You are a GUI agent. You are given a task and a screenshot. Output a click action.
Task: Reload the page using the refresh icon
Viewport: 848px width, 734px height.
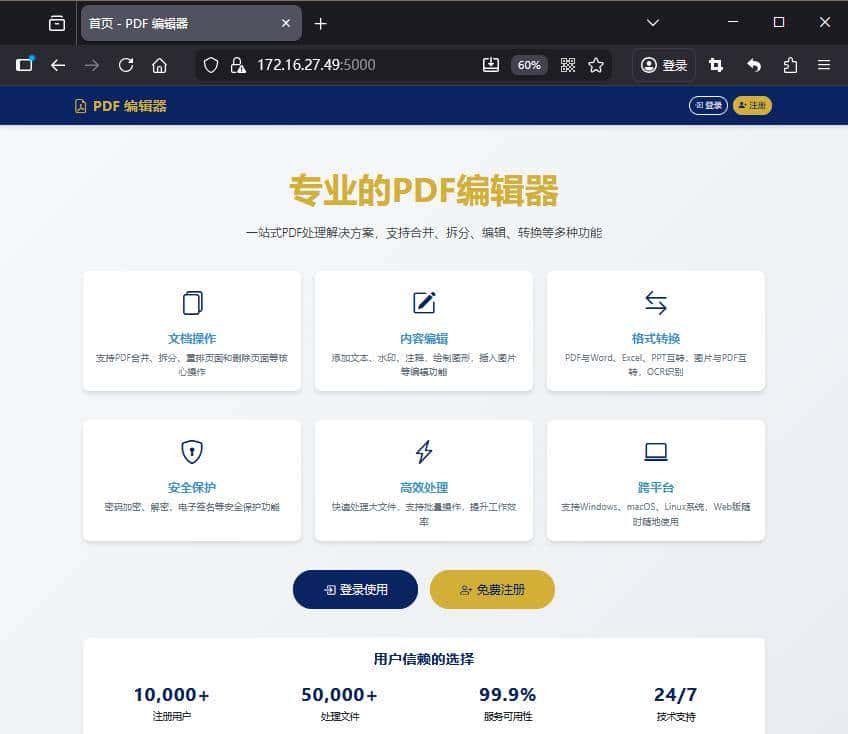coord(125,64)
